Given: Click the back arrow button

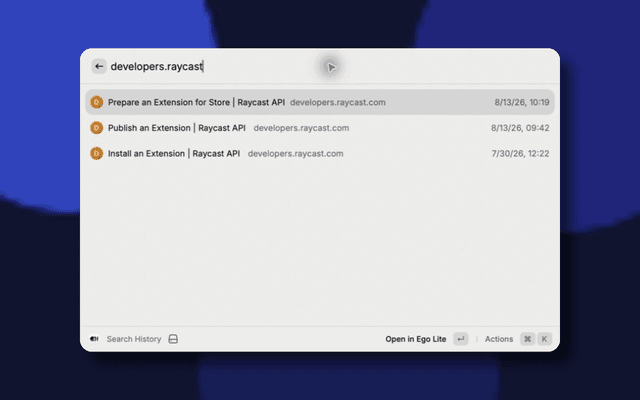Looking at the screenshot, I should click(99, 66).
